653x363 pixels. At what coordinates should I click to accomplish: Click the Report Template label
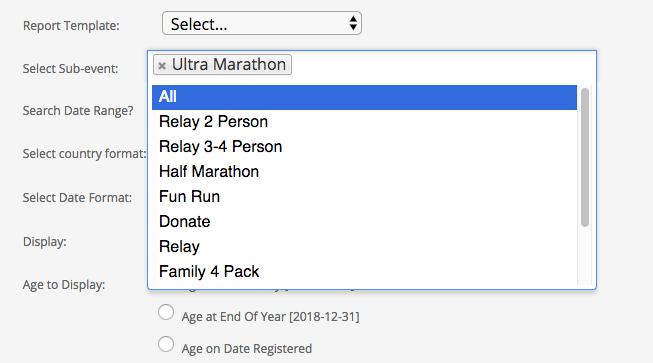71,26
